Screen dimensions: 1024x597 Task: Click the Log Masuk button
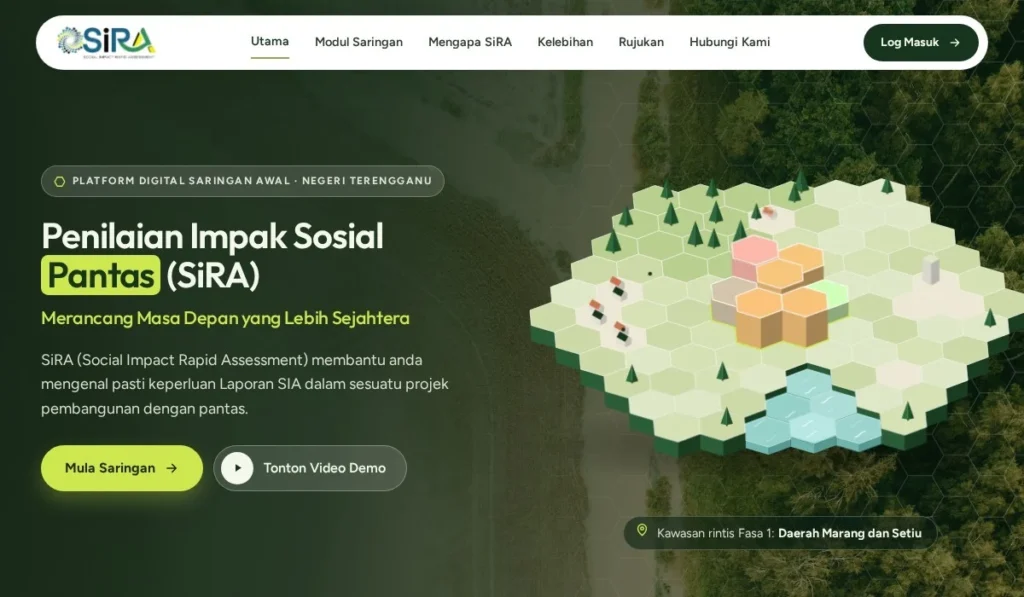pyautogui.click(x=921, y=42)
